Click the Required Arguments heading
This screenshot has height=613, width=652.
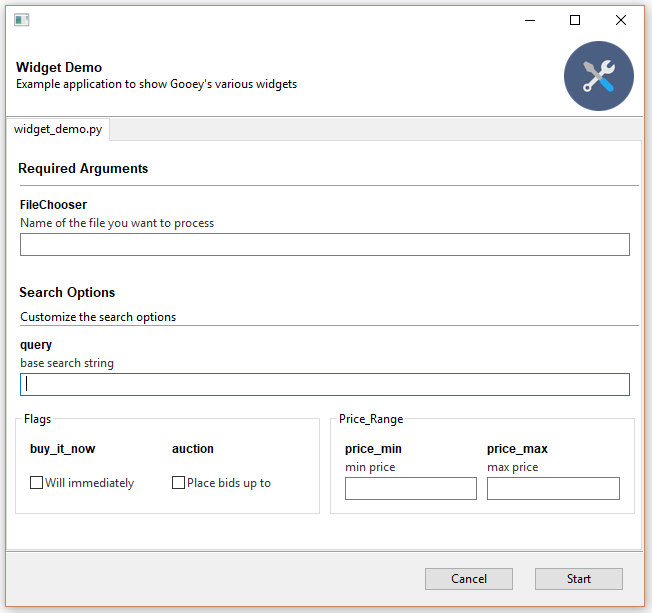pos(83,169)
